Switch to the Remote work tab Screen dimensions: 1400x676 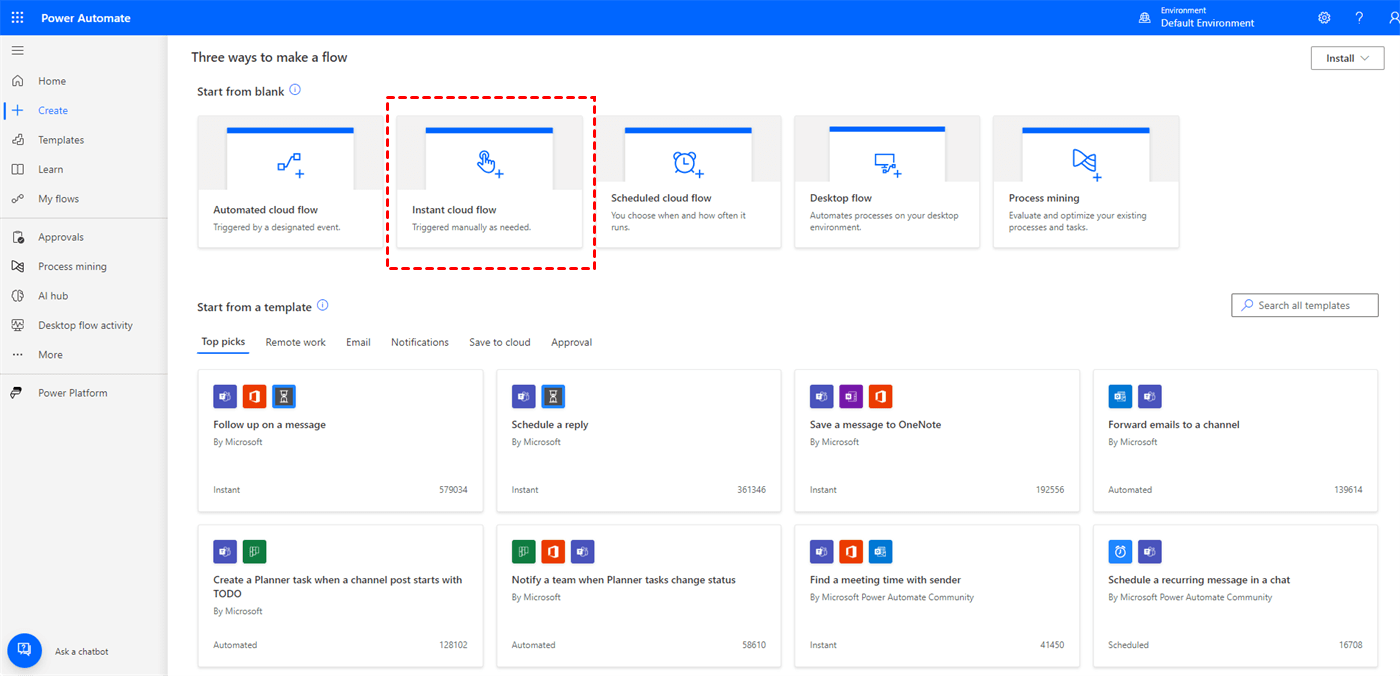295,342
